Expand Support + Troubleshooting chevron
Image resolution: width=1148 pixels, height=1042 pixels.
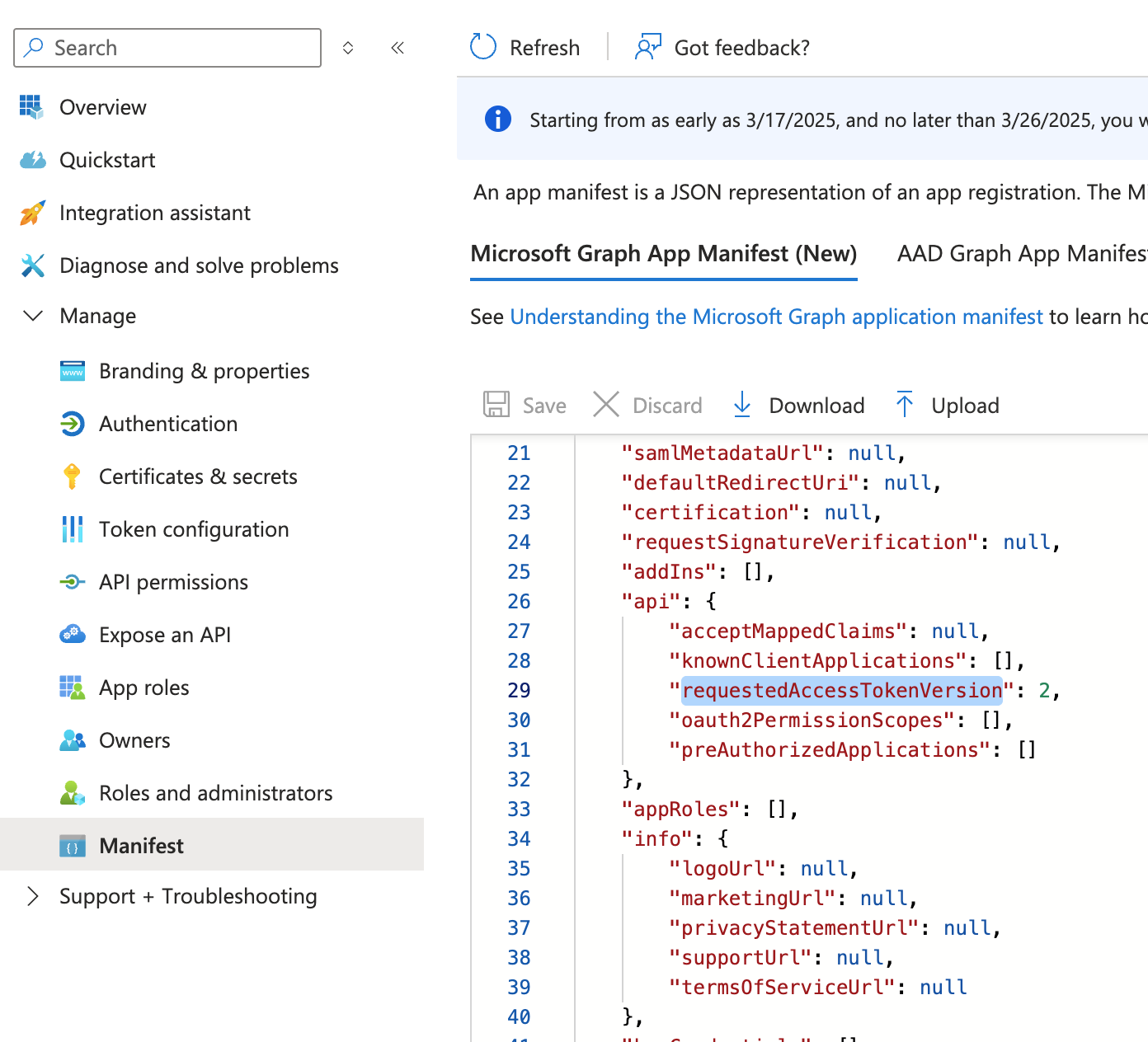pyautogui.click(x=33, y=896)
